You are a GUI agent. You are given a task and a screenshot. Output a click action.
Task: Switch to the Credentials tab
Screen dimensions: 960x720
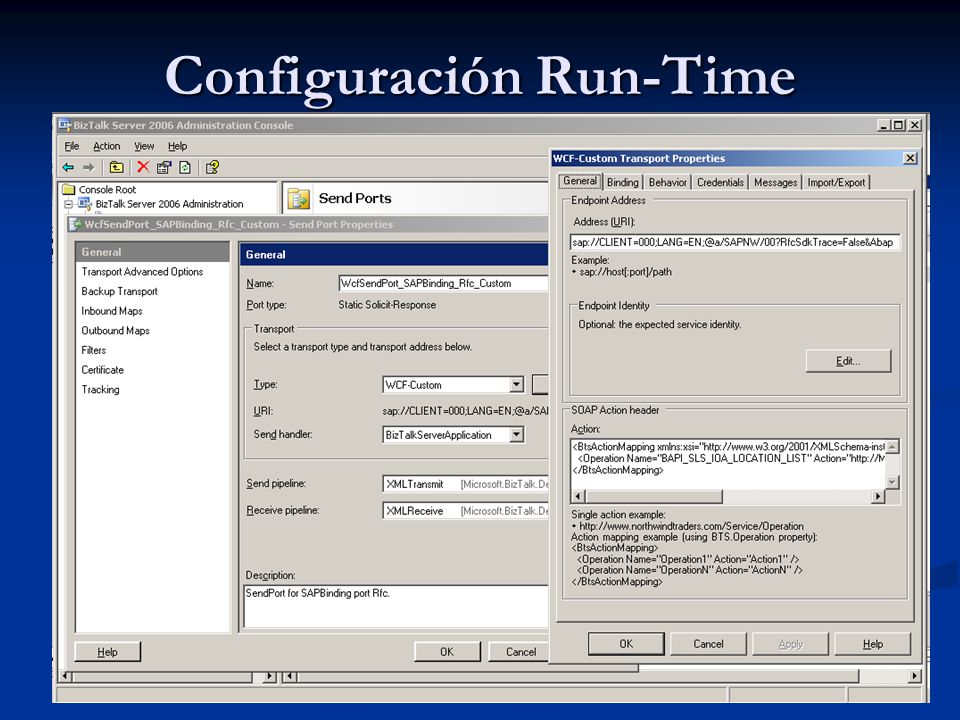click(720, 182)
